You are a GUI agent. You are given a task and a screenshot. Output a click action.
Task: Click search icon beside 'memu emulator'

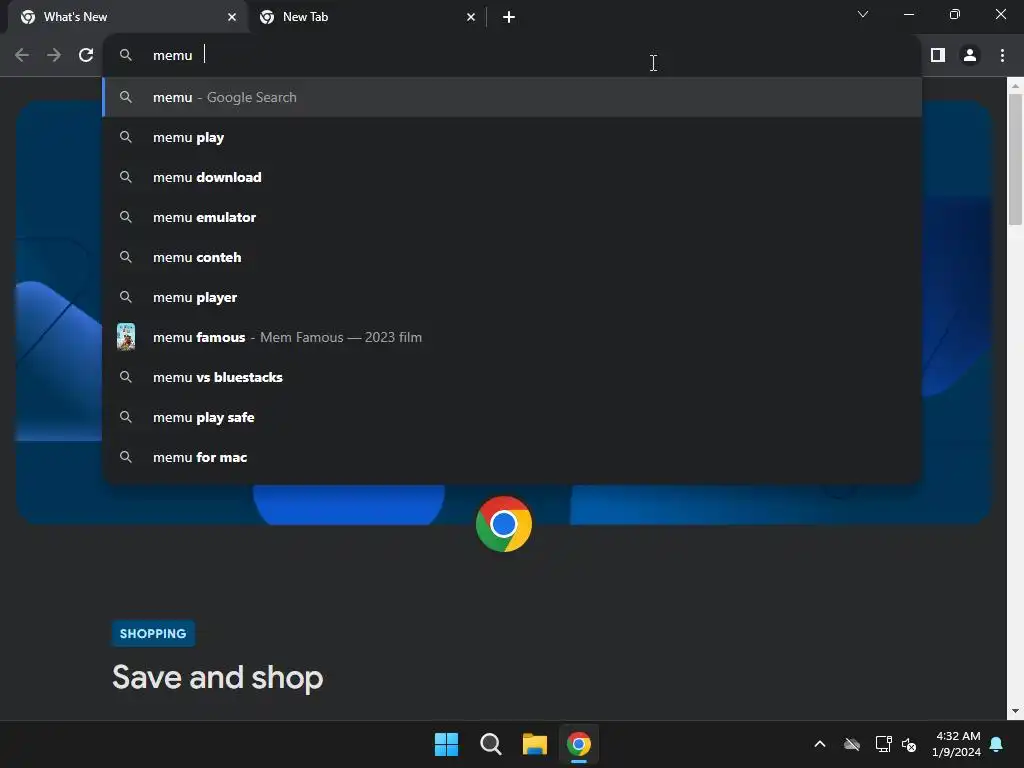coord(126,217)
